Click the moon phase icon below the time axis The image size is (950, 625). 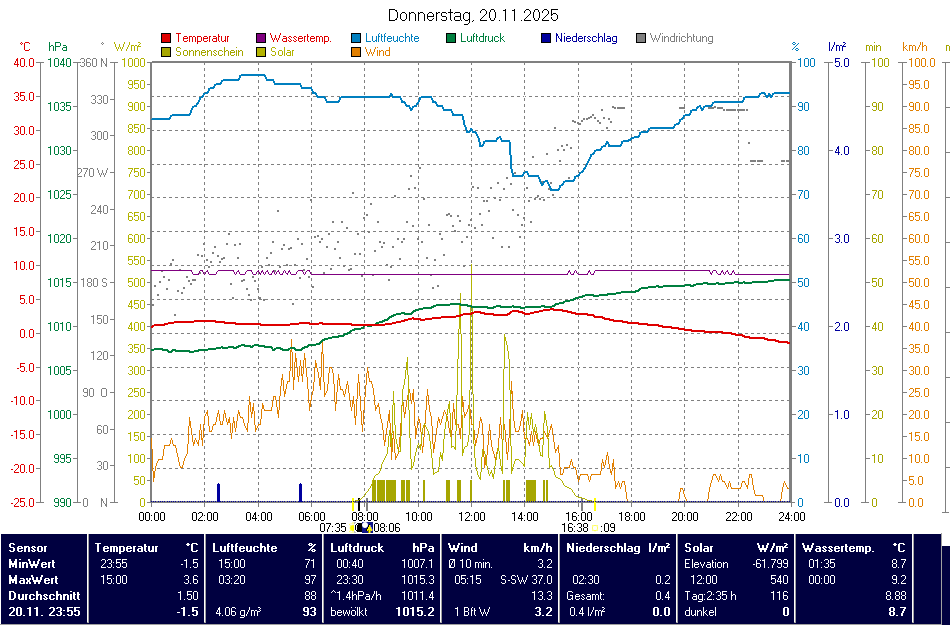coord(363,527)
